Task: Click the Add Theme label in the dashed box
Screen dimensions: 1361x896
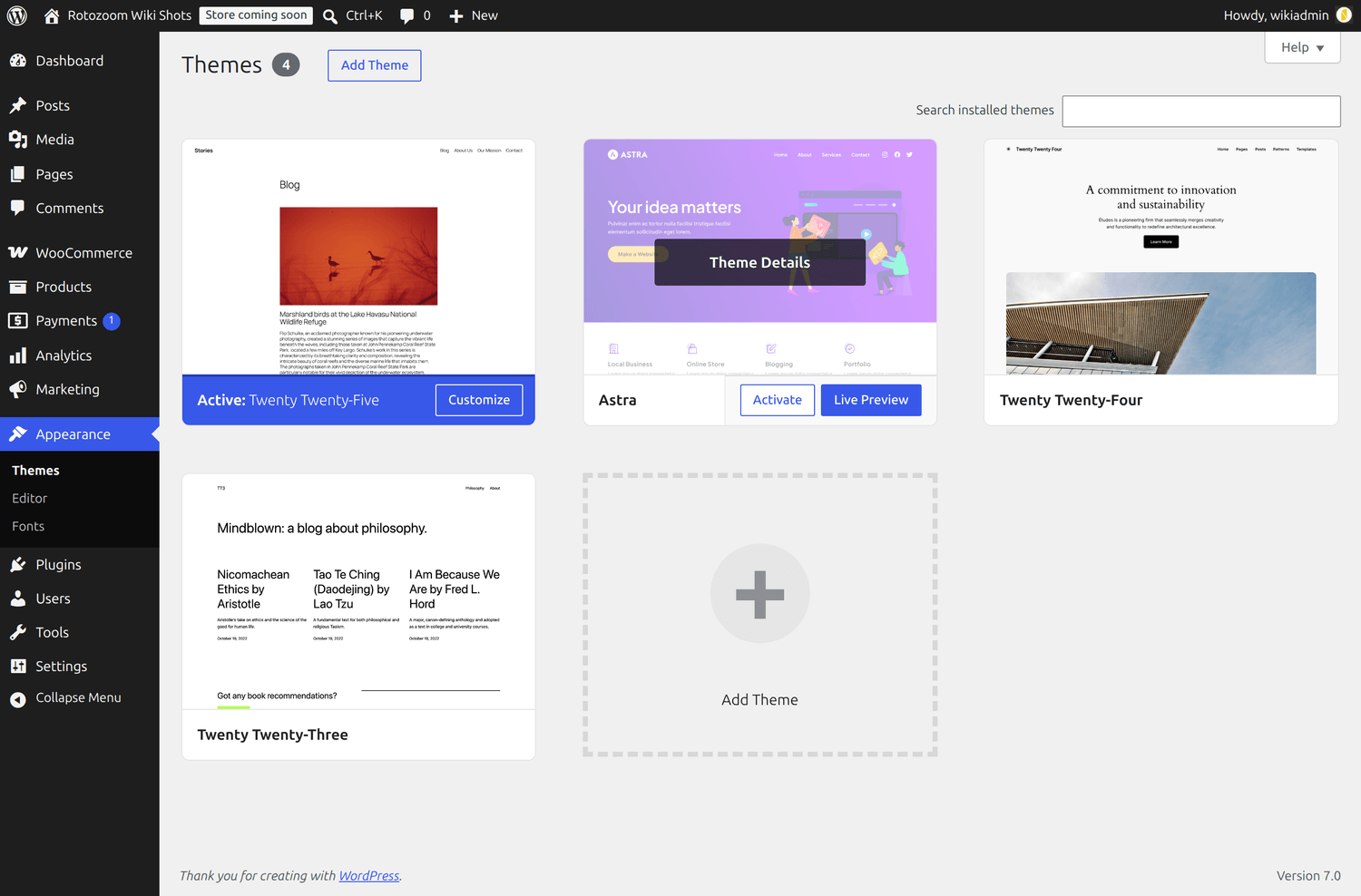Action: click(x=759, y=700)
